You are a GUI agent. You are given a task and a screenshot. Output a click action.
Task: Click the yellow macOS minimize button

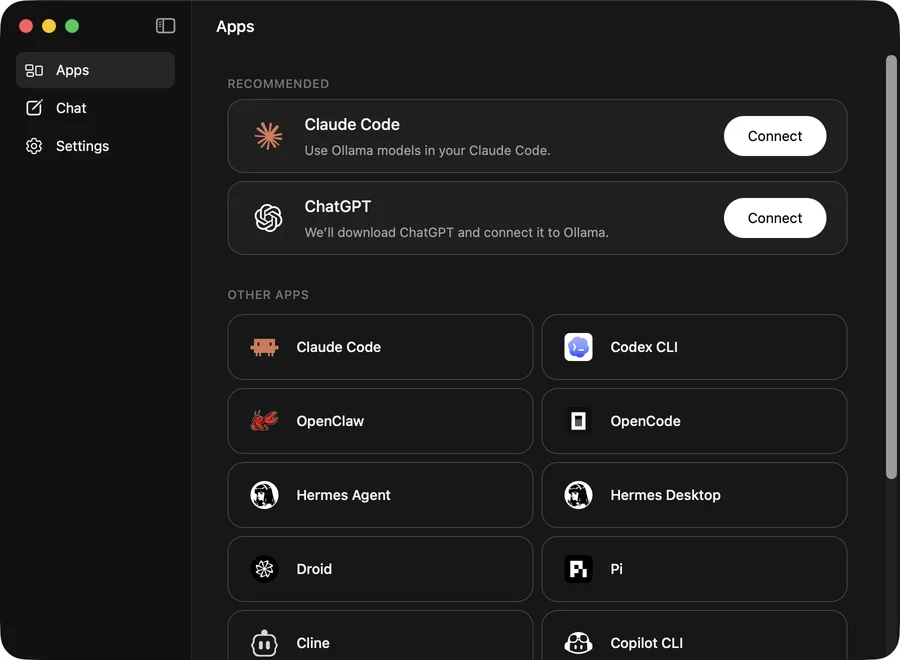coord(49,26)
